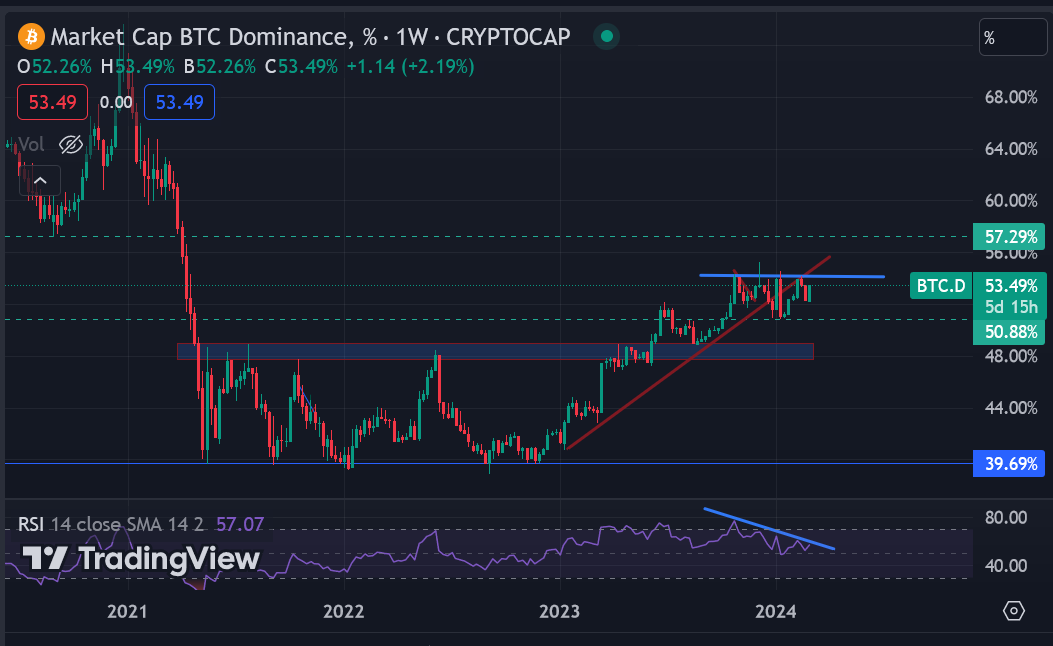Collapse the indicator legend with the chevron
Screen dimensions: 1053x646
[40, 180]
